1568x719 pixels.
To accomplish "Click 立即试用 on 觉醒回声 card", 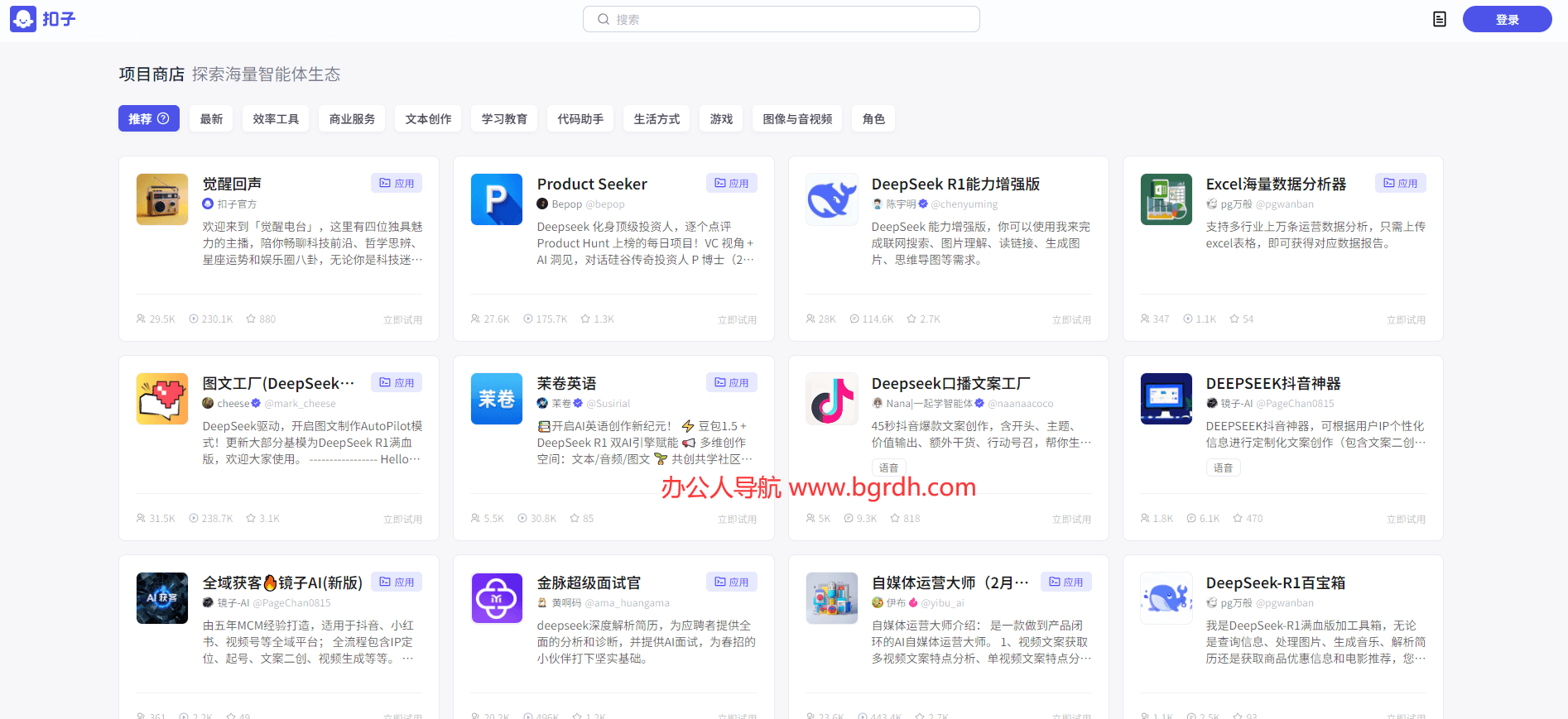I will coord(402,319).
